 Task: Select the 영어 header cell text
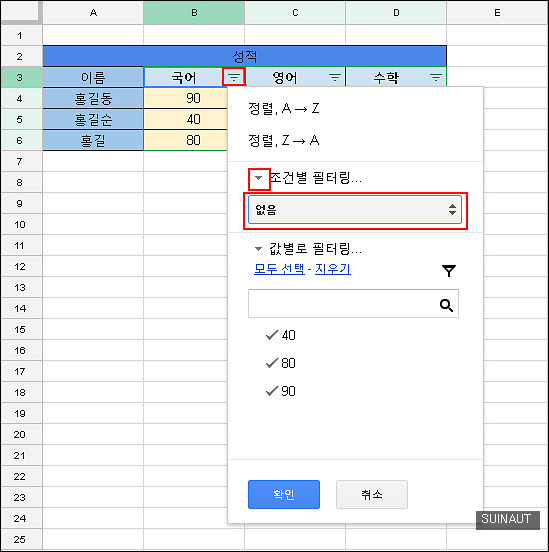[x=285, y=77]
